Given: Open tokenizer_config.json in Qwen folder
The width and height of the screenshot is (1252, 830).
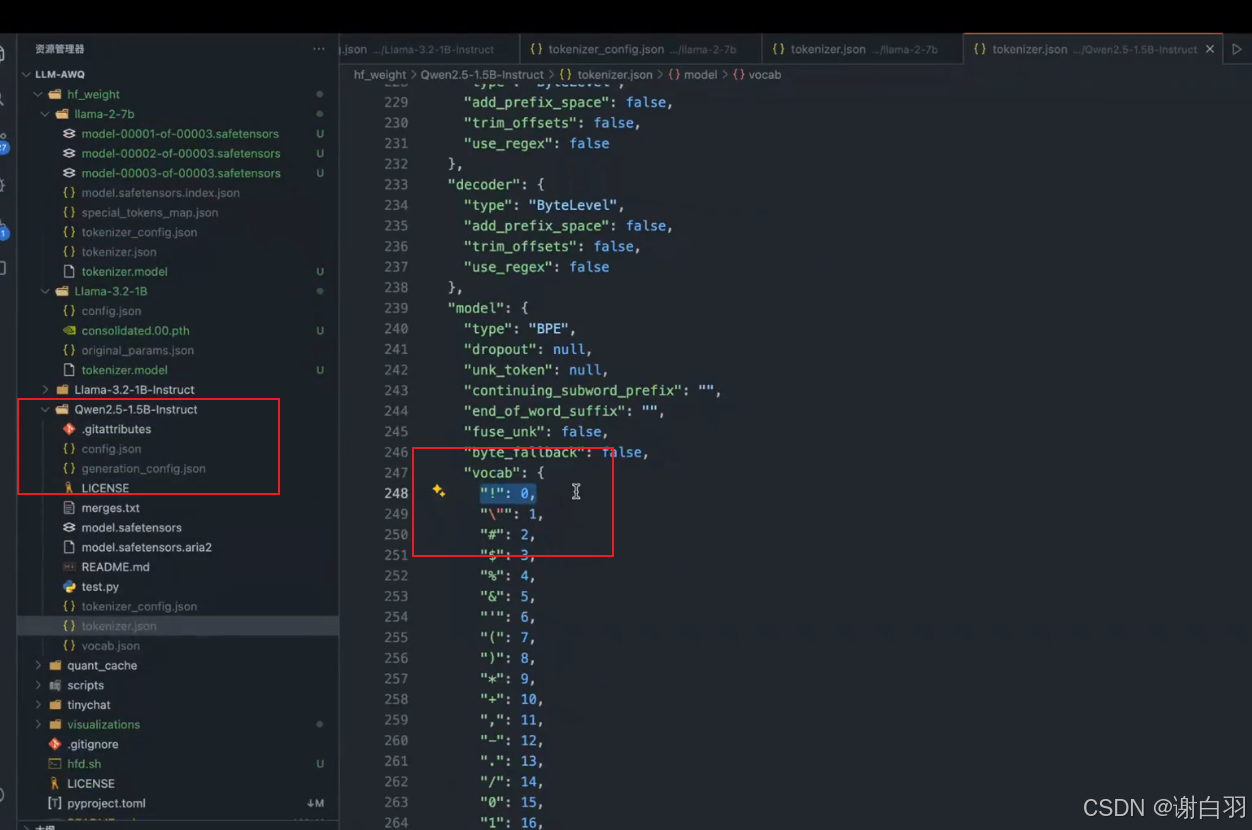Looking at the screenshot, I should pyautogui.click(x=139, y=607).
